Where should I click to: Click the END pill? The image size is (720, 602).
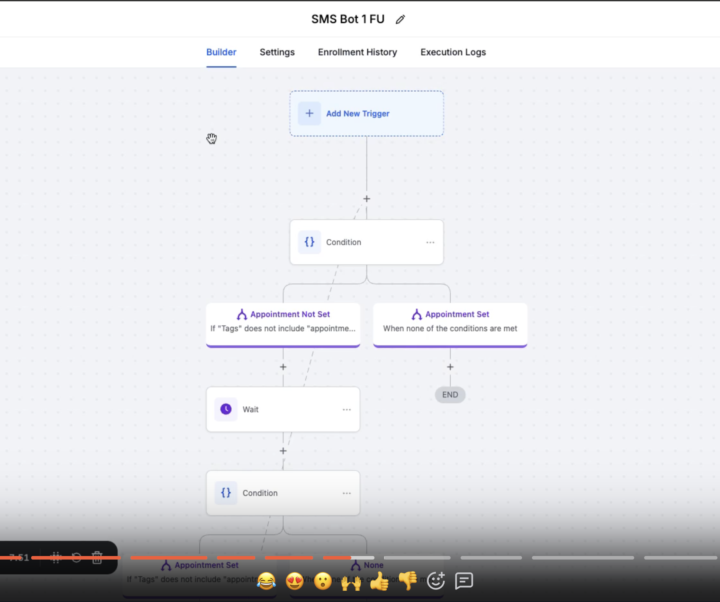click(450, 394)
